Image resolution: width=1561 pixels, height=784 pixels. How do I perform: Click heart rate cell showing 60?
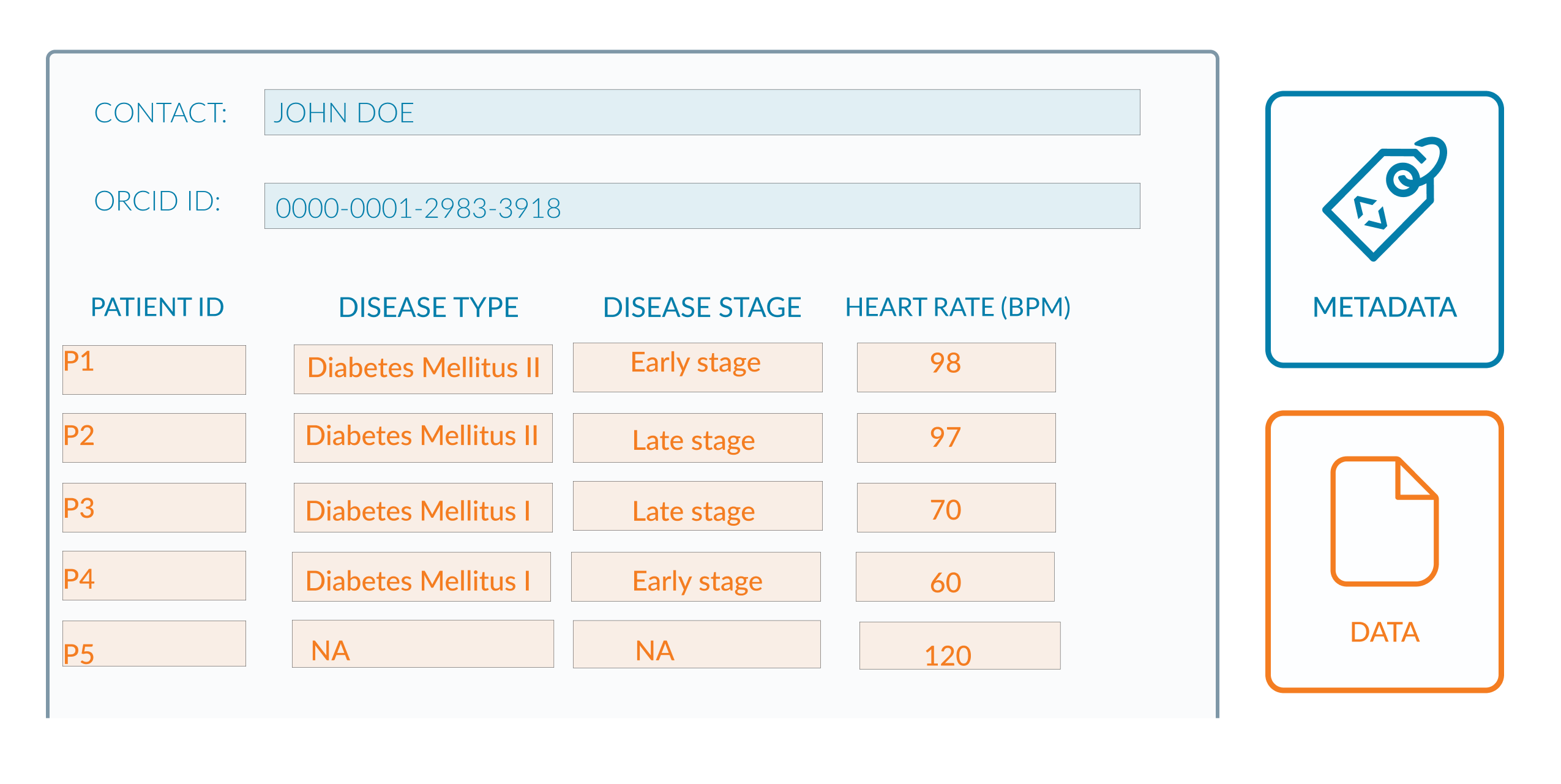(955, 577)
